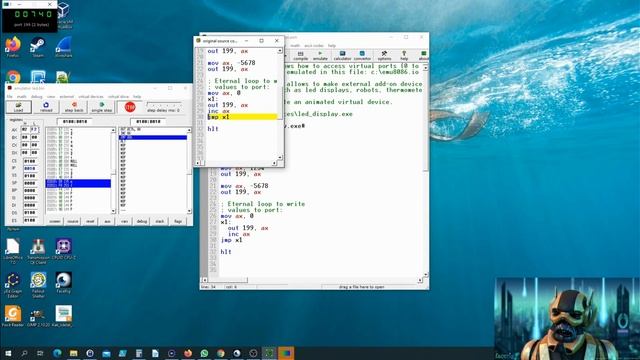Click the screen button at emulator bottom
This screenshot has height=360, width=640.
coord(55,221)
